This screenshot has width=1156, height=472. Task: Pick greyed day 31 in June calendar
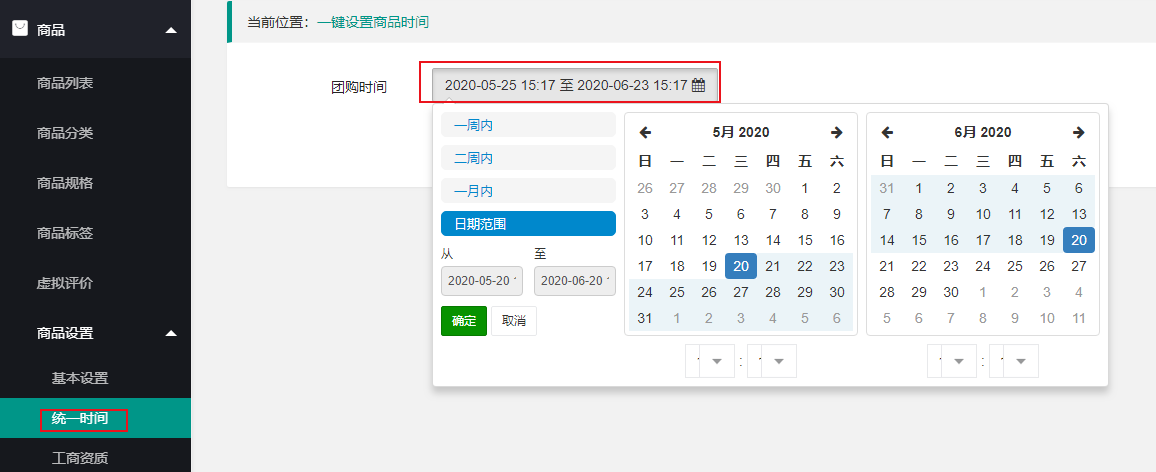pyautogui.click(x=887, y=188)
